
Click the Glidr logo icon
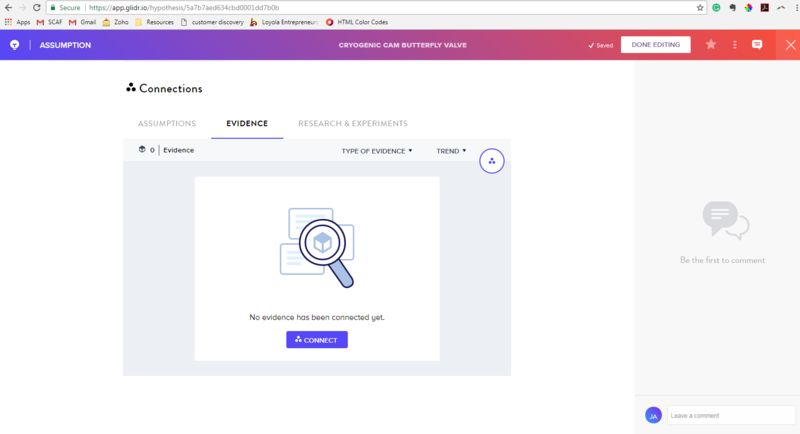coord(14,45)
